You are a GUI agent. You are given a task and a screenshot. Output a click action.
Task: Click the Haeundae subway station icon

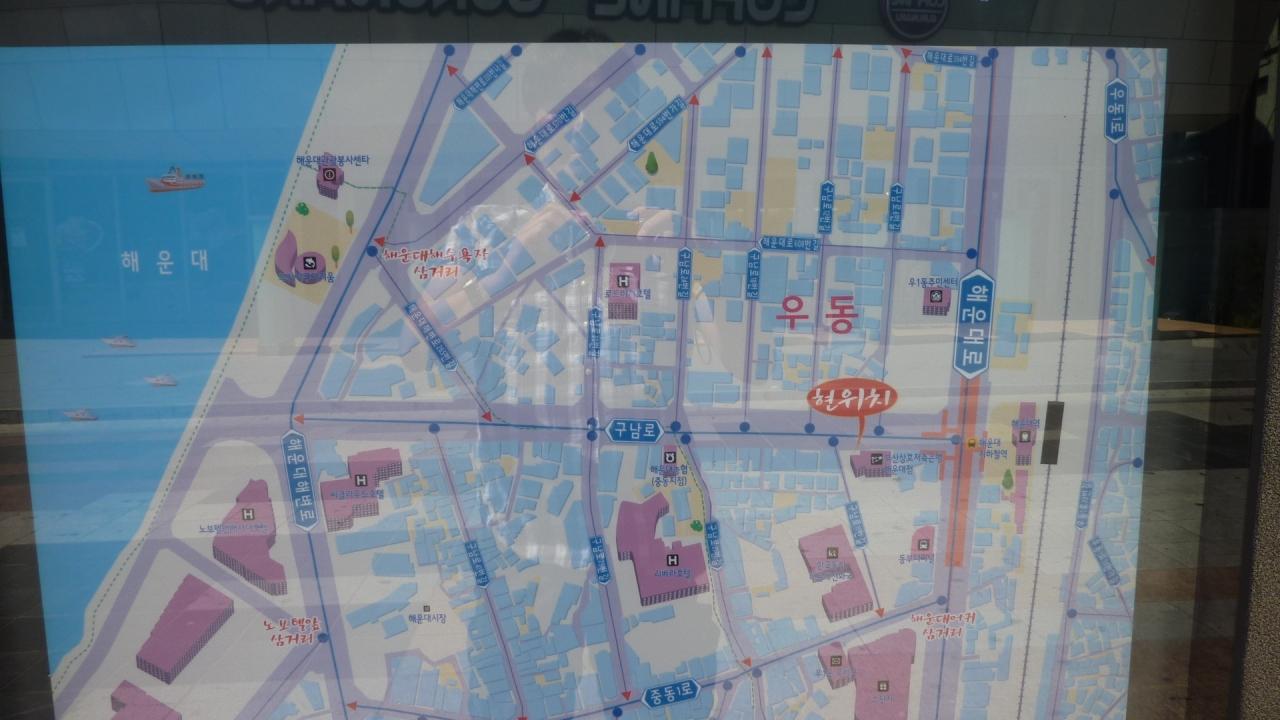[971, 441]
